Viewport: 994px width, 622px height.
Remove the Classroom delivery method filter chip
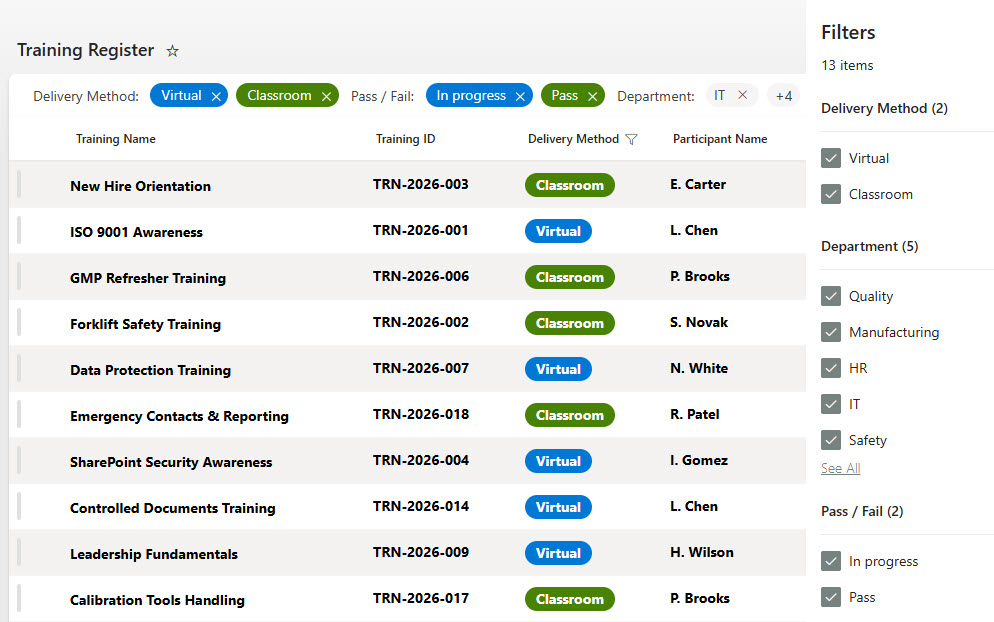tap(324, 95)
